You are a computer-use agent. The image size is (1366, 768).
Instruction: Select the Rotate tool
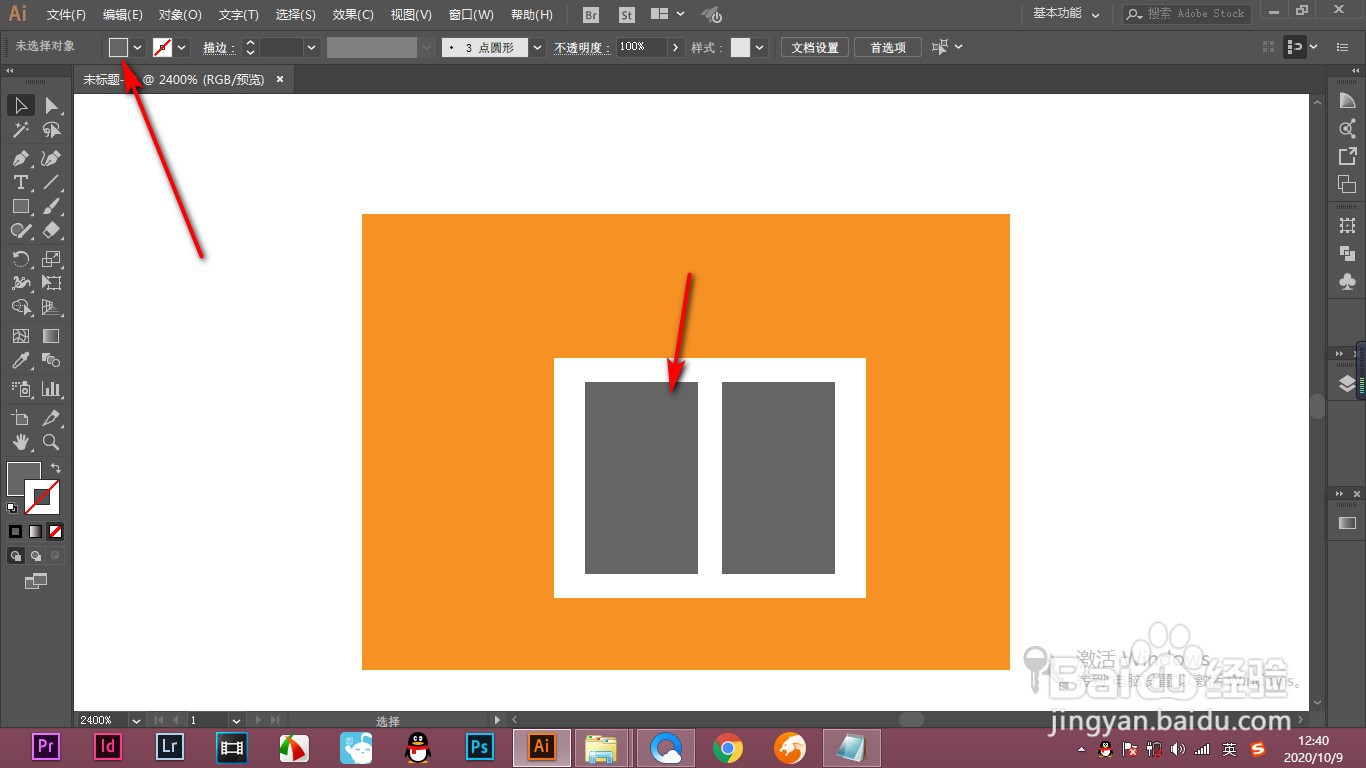pos(20,259)
